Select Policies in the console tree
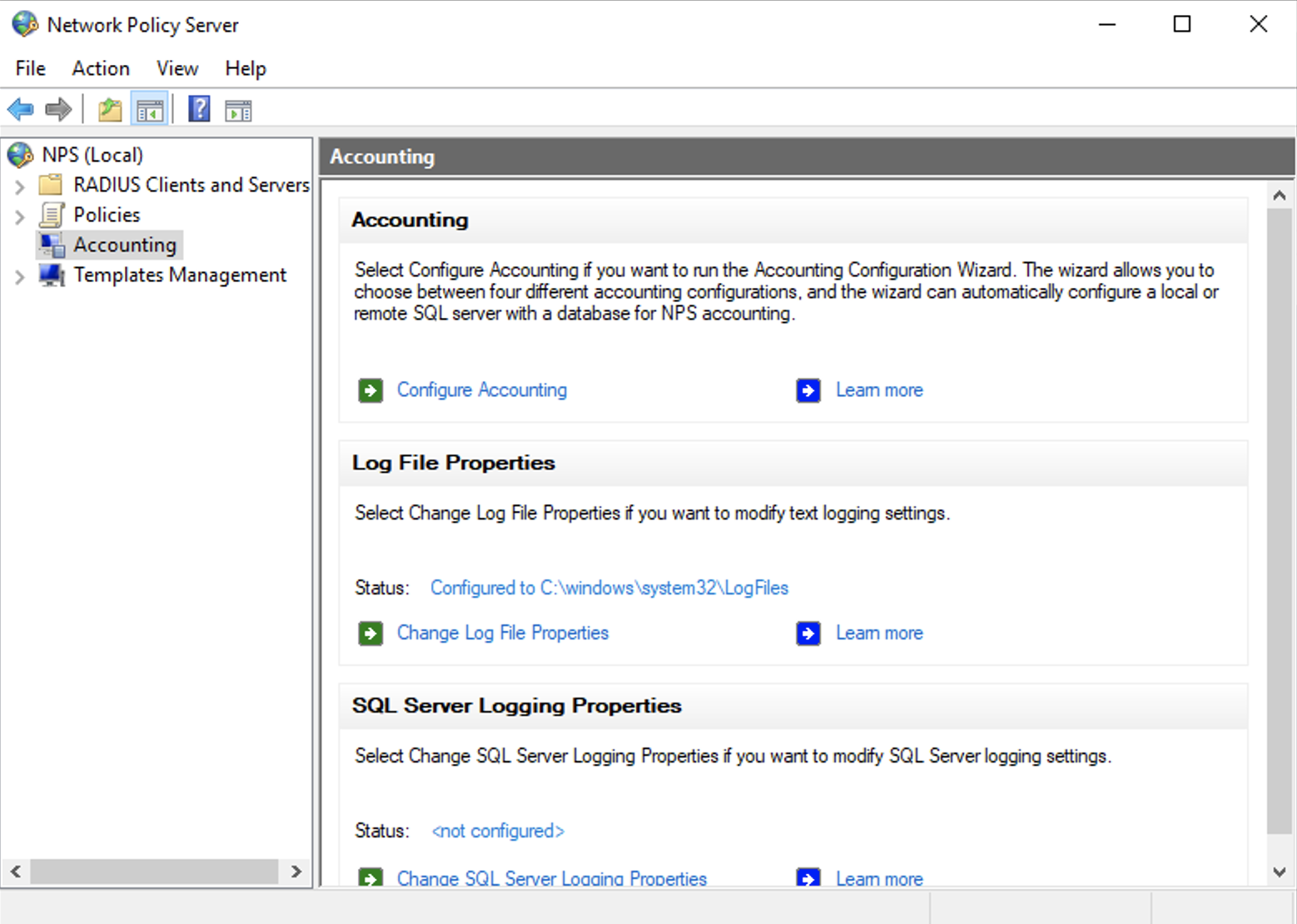Screen dimensions: 1297x924 (x=107, y=215)
